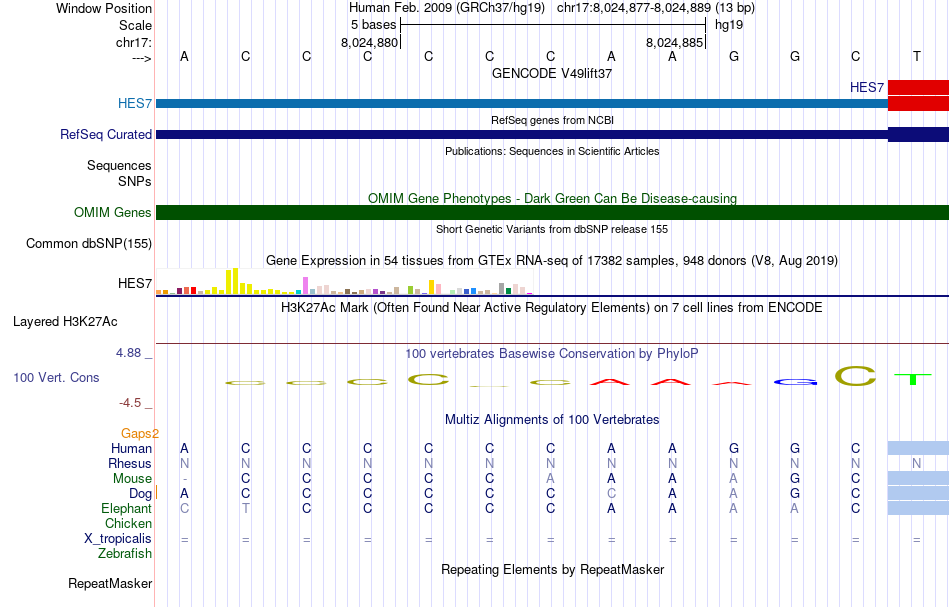
Task: Click the X_tropicalis species label
Action: point(118,539)
